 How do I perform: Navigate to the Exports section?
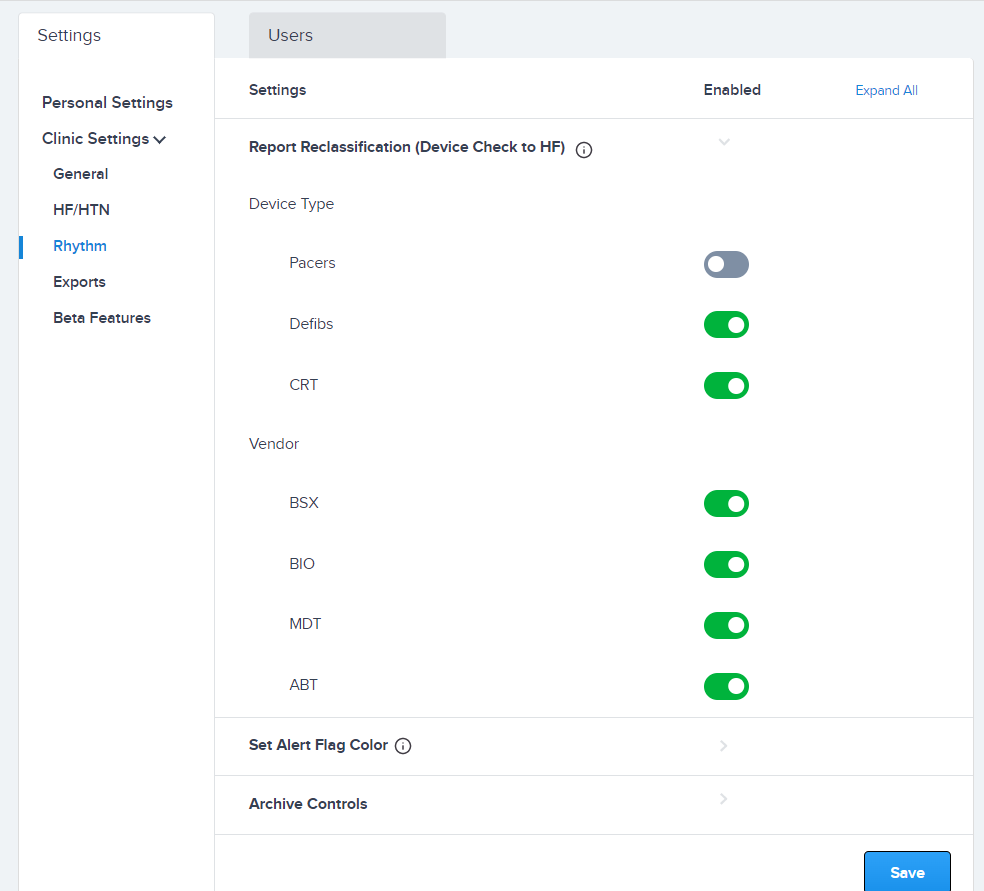tap(79, 281)
